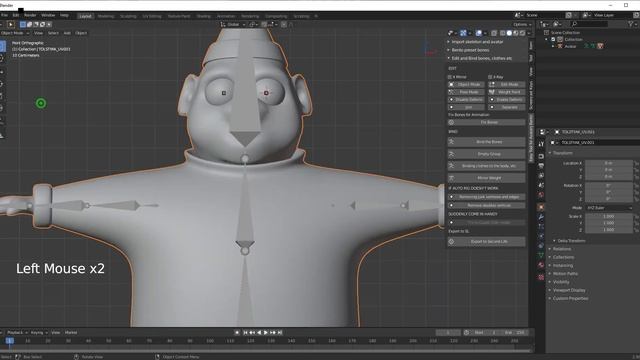
Task: Click the Rotation X value field
Action: 609,185
